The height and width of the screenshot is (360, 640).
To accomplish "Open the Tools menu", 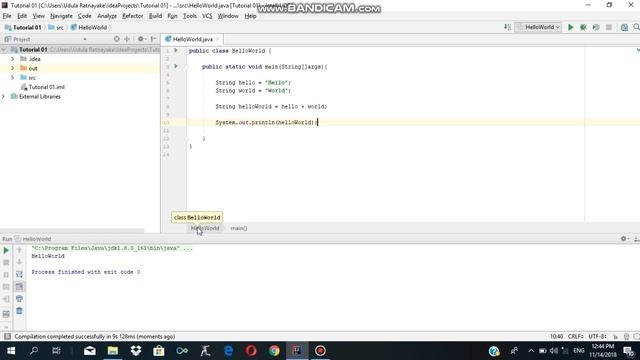I will (190, 16).
